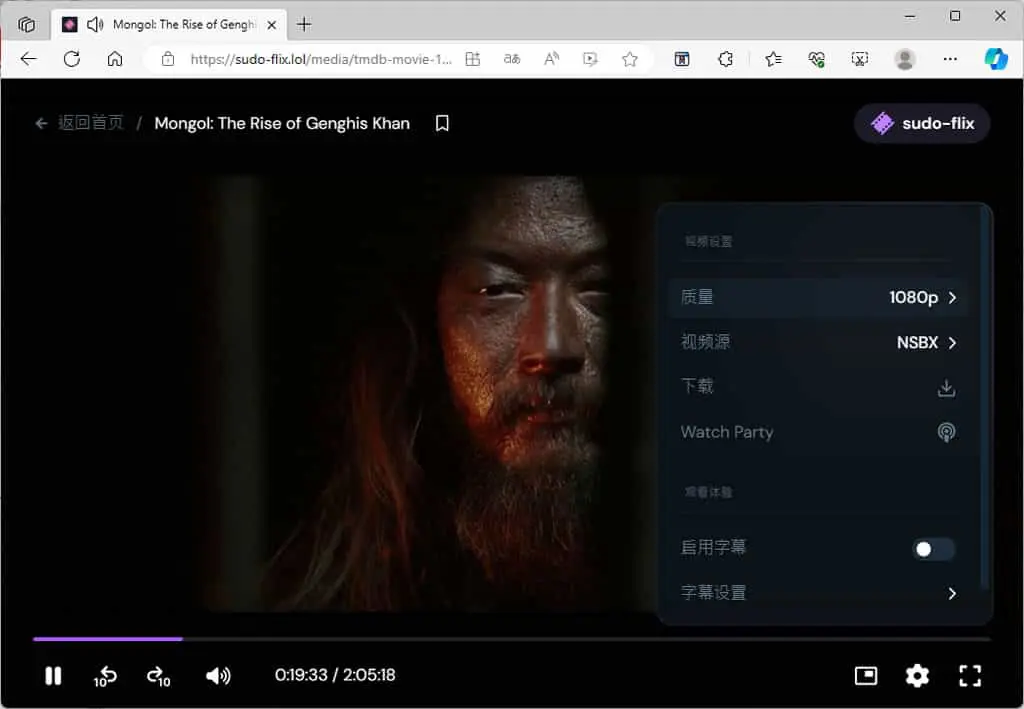Image resolution: width=1024 pixels, height=709 pixels.
Task: Open the 视频源 NSBX source submenu
Action: click(818, 343)
